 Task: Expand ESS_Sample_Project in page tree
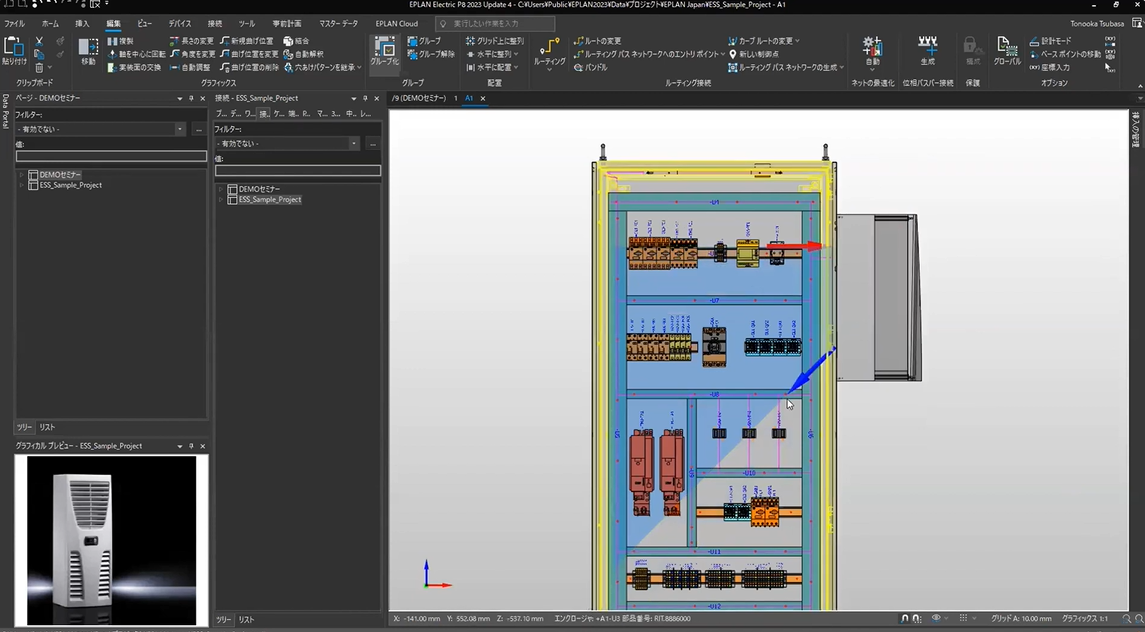click(21, 185)
